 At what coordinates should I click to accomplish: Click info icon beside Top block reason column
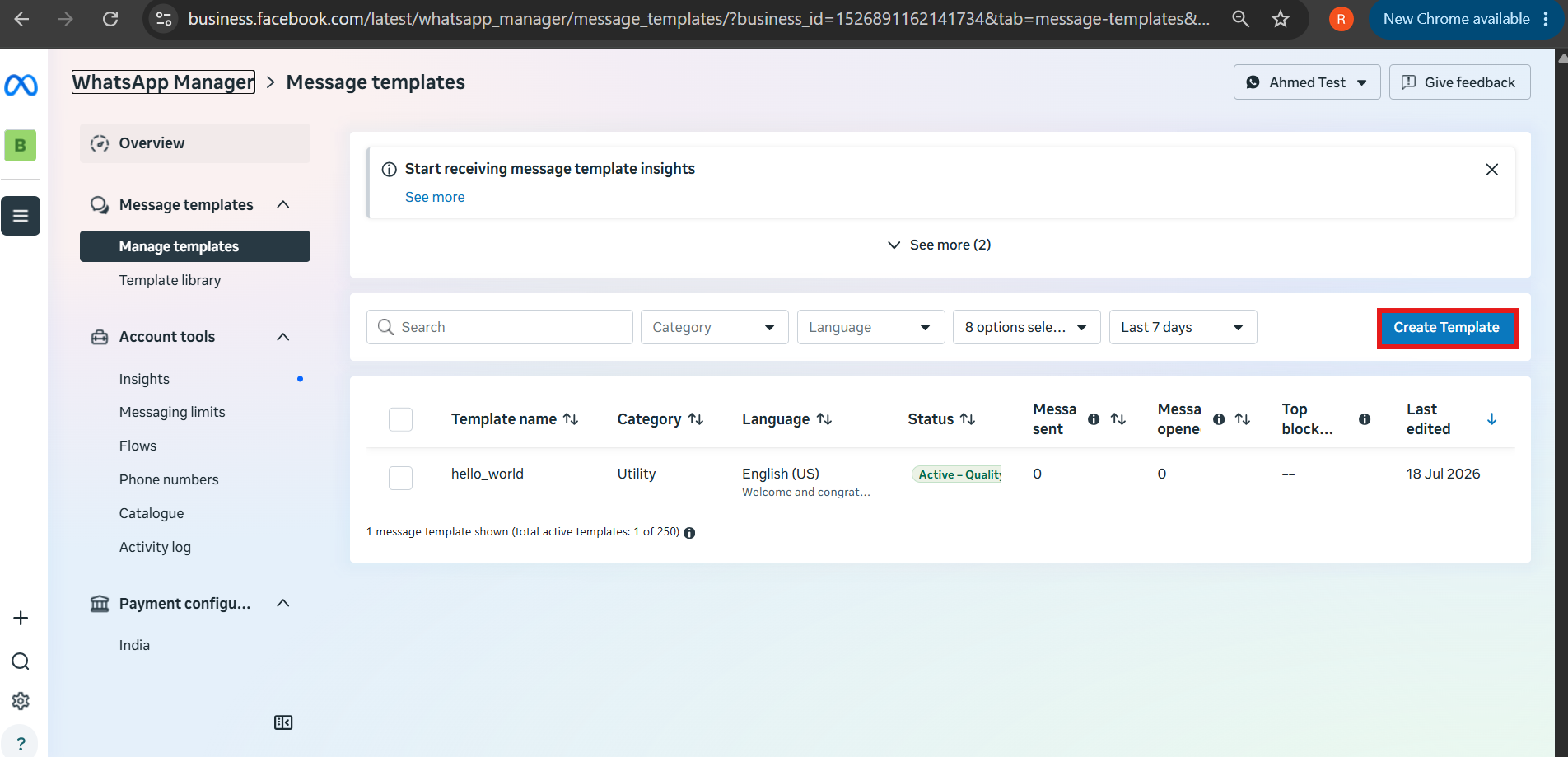tap(1365, 419)
